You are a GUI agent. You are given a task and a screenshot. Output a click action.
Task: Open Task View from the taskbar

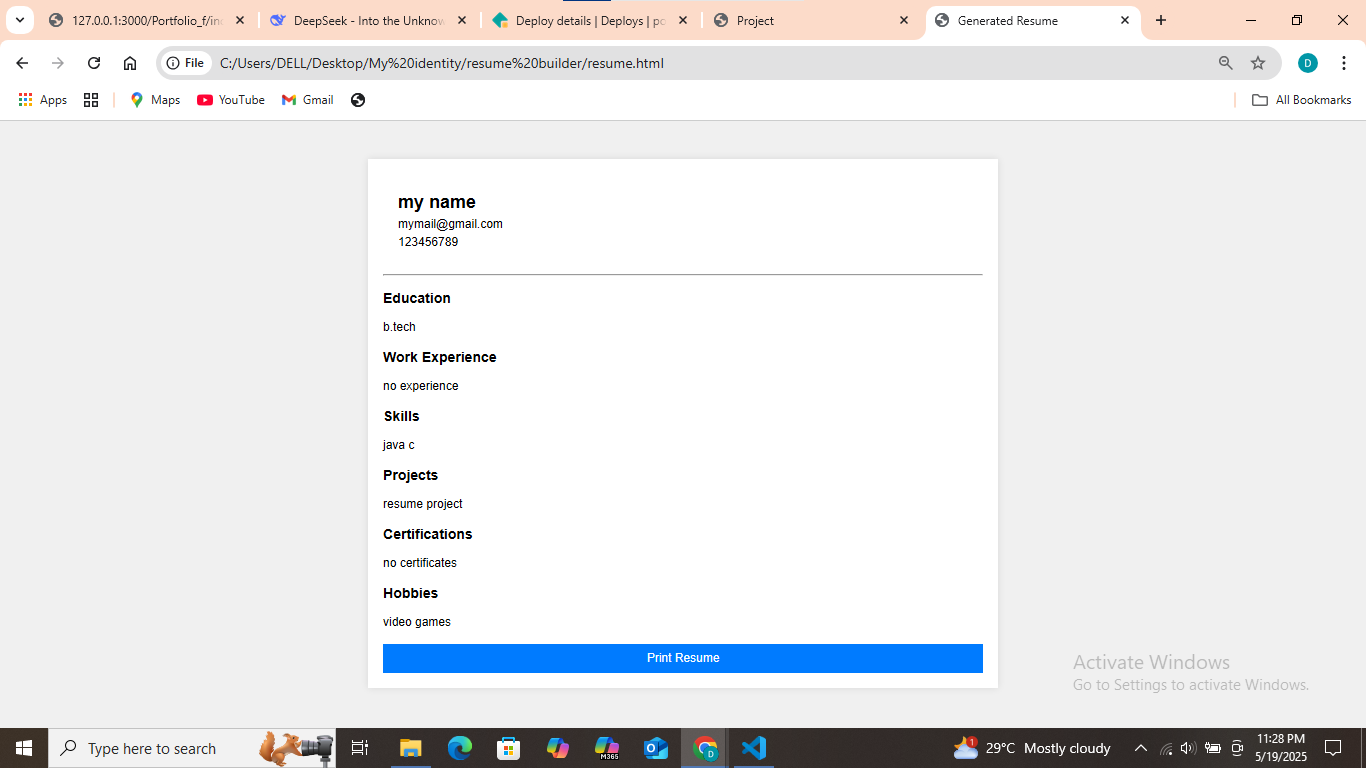click(x=360, y=748)
